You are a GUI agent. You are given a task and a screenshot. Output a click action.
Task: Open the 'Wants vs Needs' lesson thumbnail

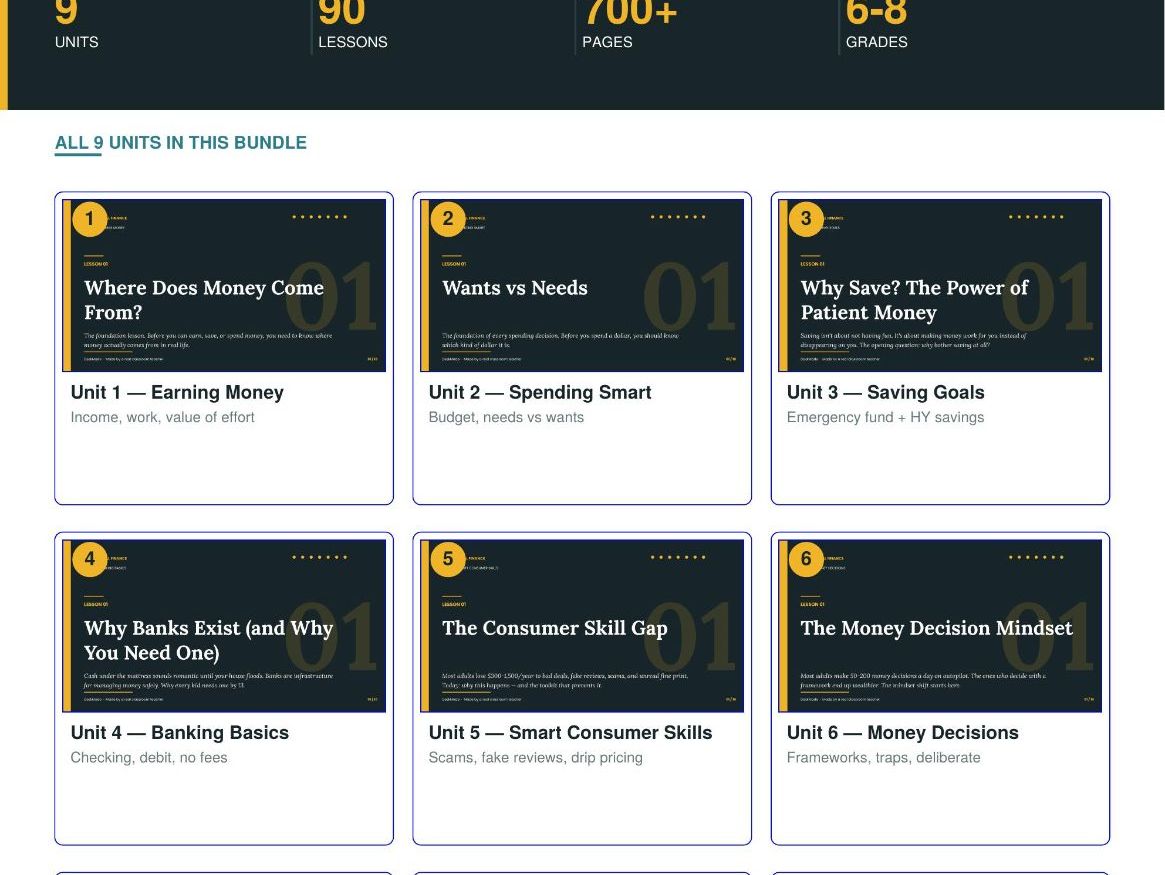click(582, 285)
